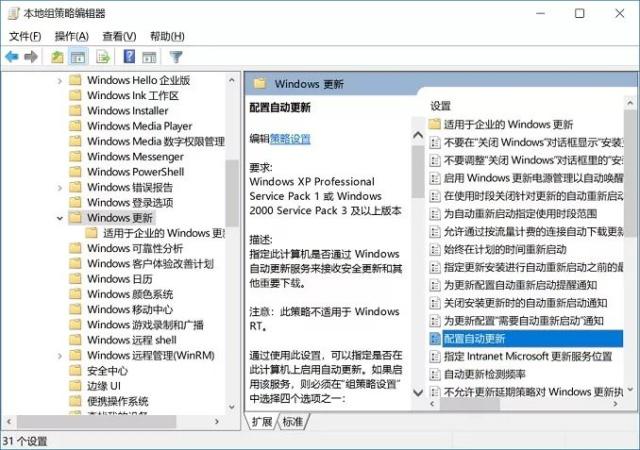Expand the Windows Hello 企业版 tree node

60,80
